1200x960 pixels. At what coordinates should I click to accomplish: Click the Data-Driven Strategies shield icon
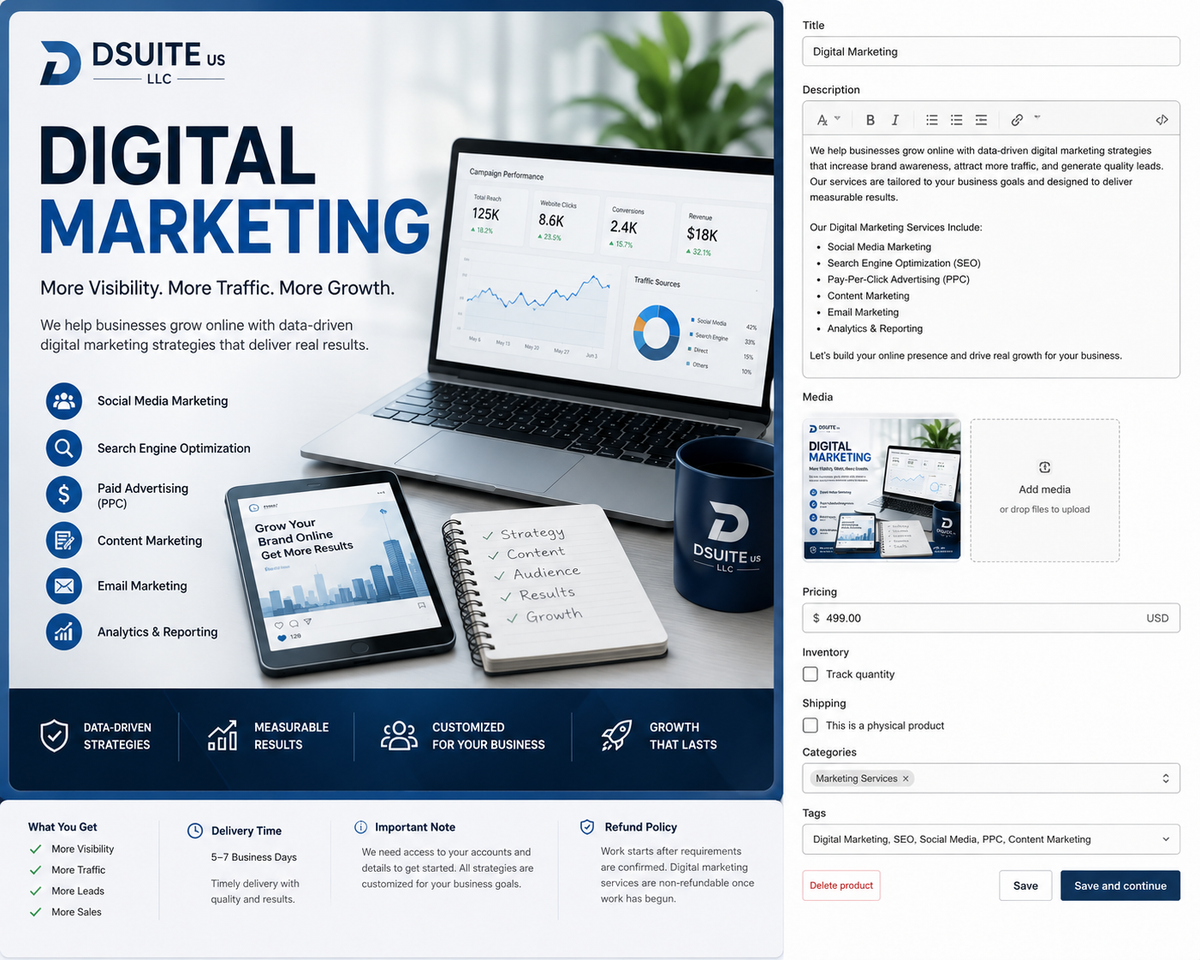point(54,735)
